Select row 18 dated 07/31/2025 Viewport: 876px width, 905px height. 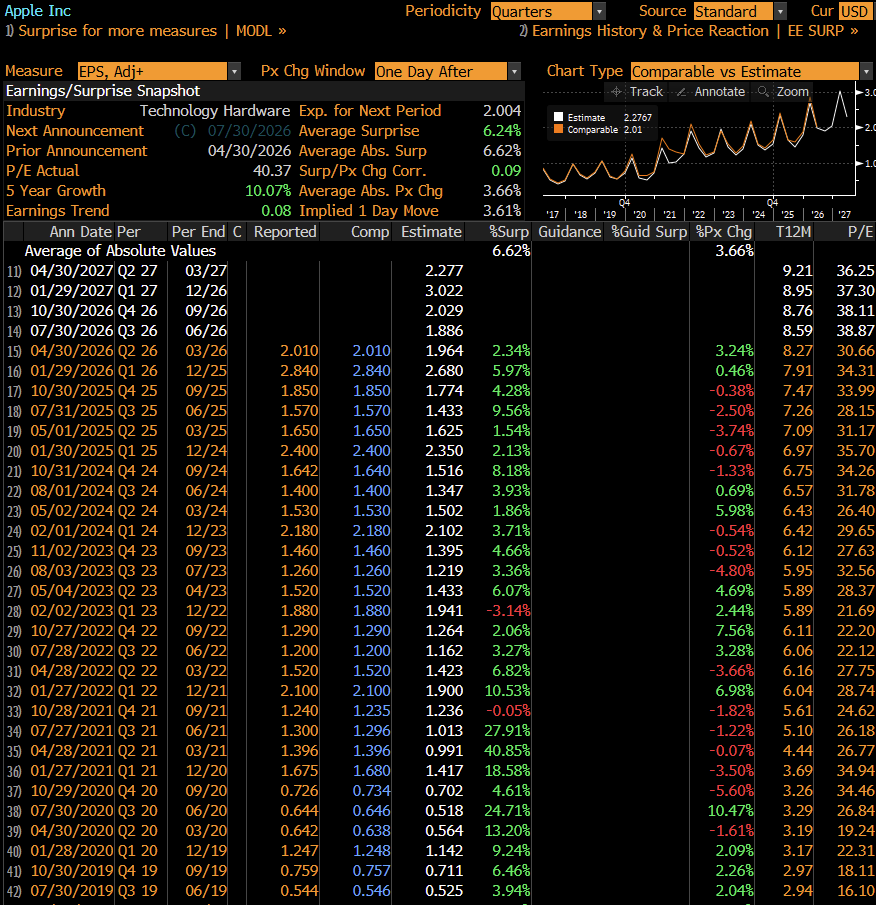[x=439, y=411]
